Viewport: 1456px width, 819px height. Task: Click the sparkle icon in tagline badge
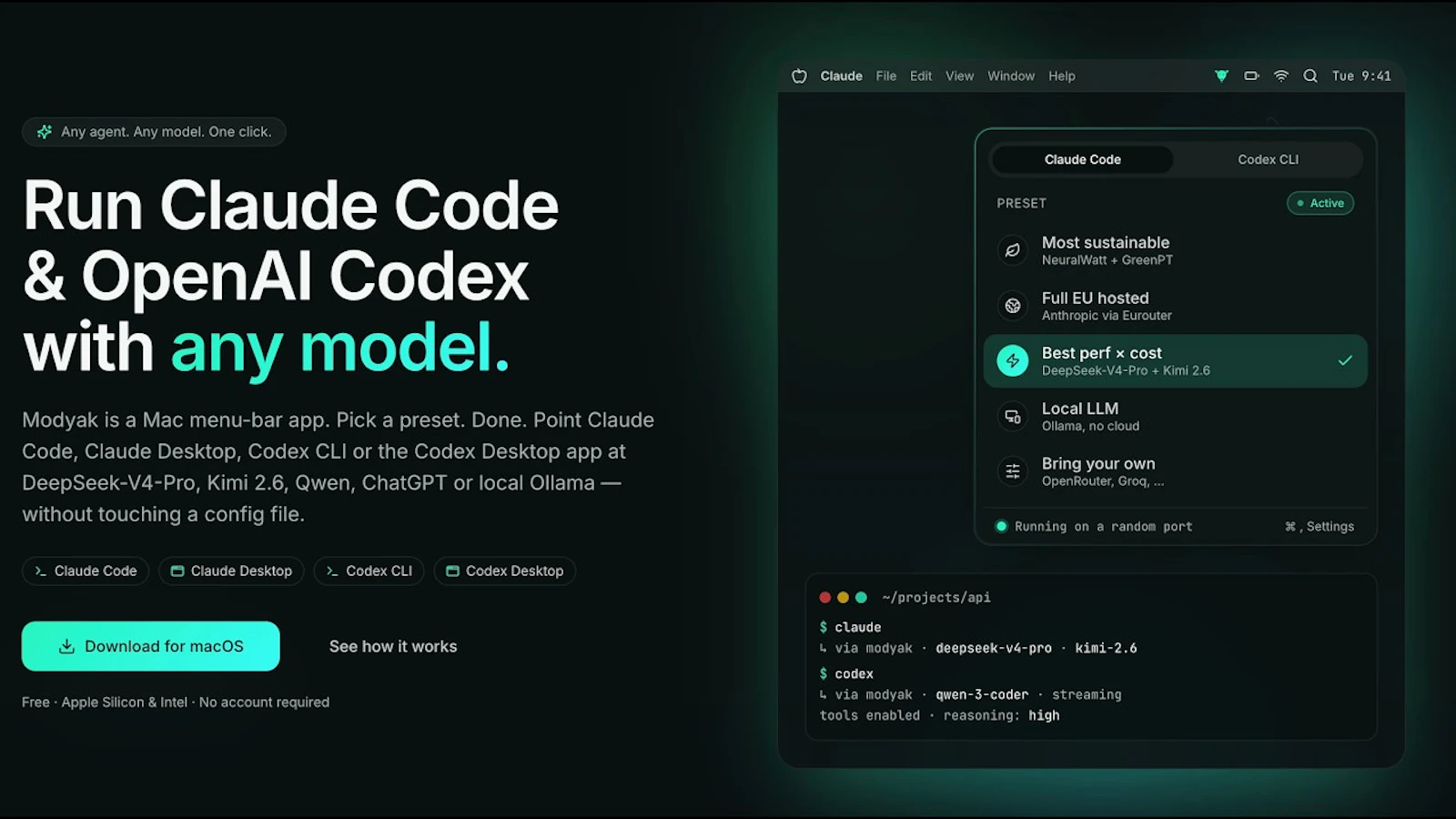tap(44, 132)
